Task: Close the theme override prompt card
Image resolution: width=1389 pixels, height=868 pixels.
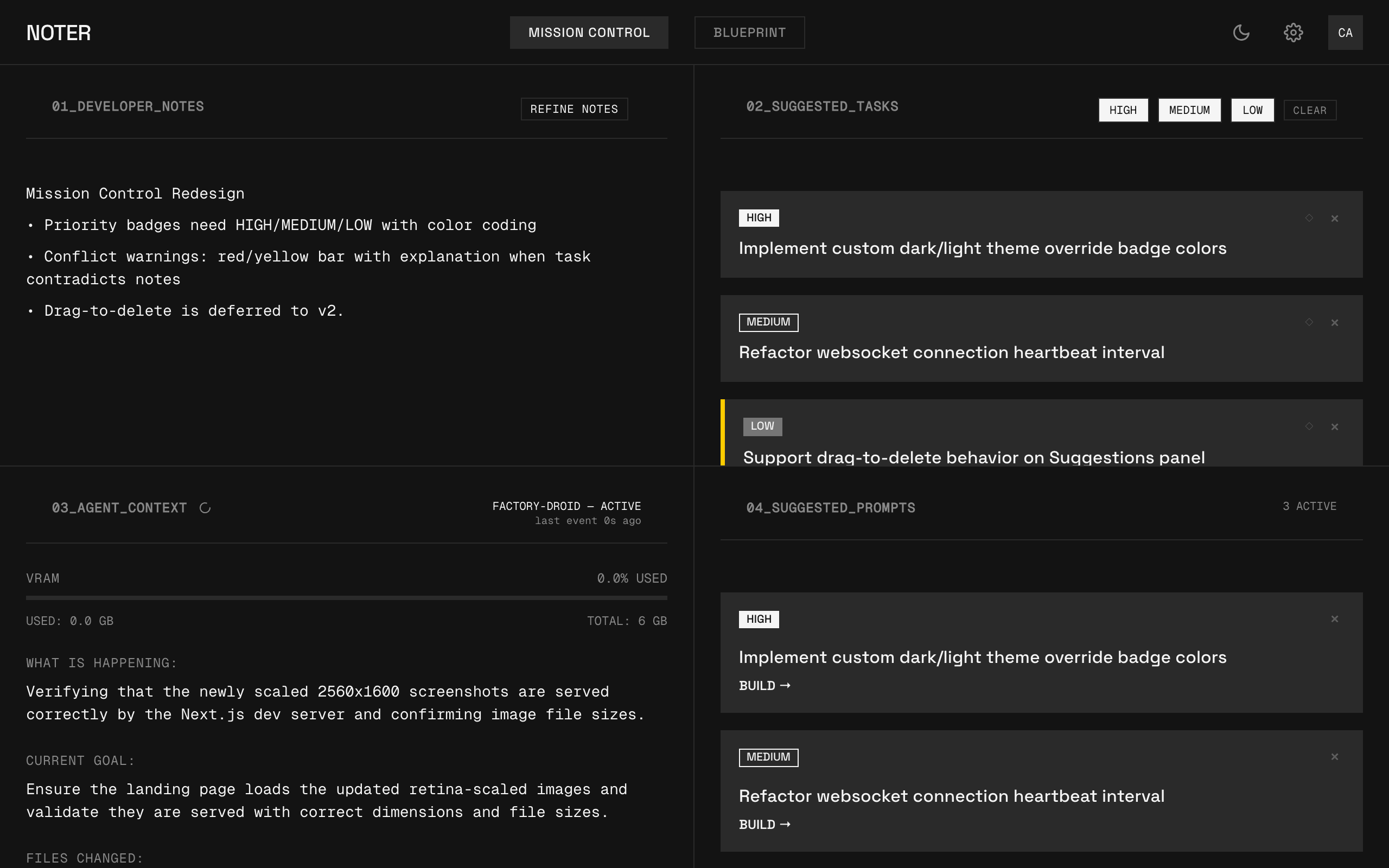Action: coord(1335,619)
